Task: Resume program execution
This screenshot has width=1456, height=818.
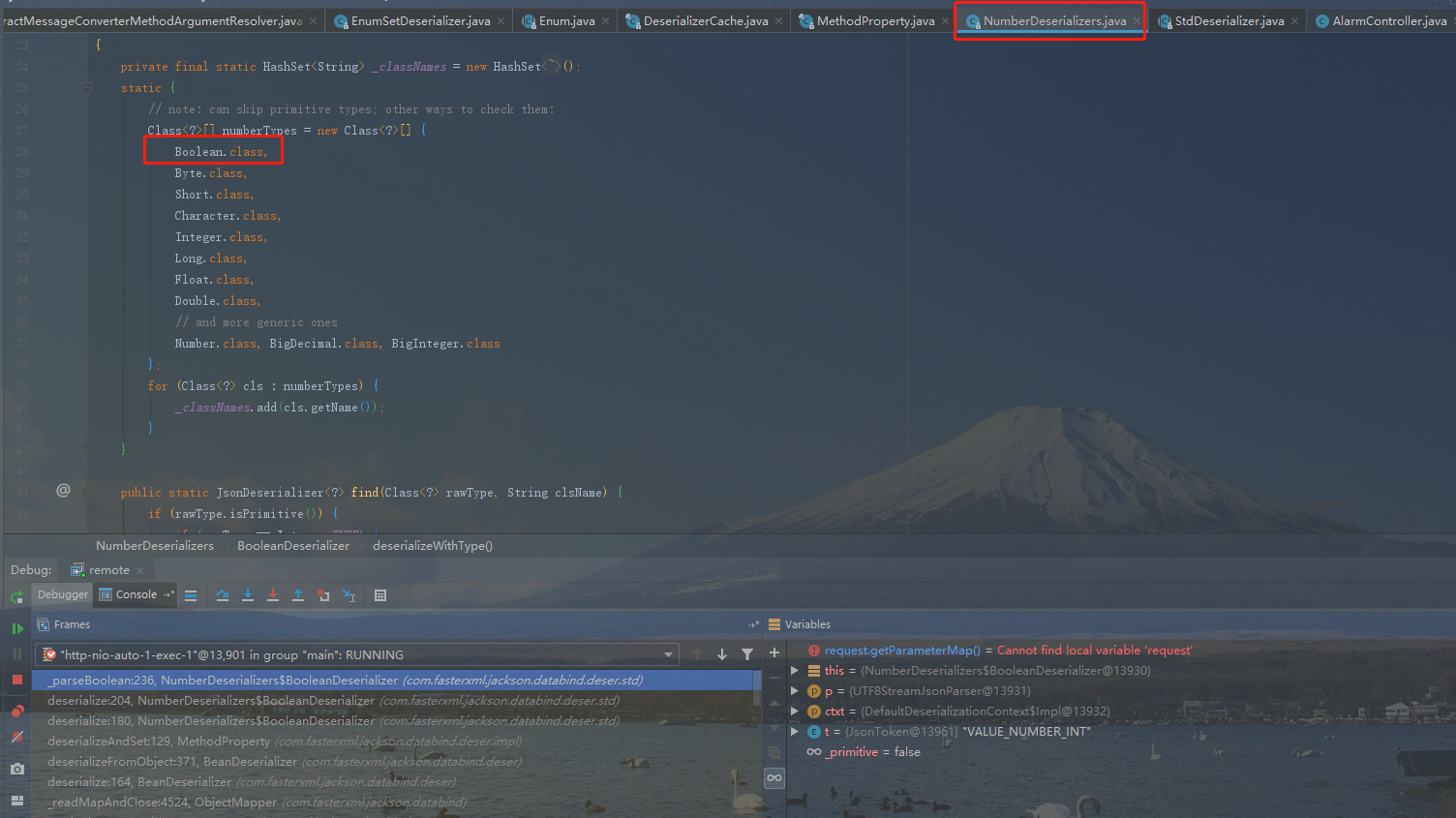Action: pos(17,628)
